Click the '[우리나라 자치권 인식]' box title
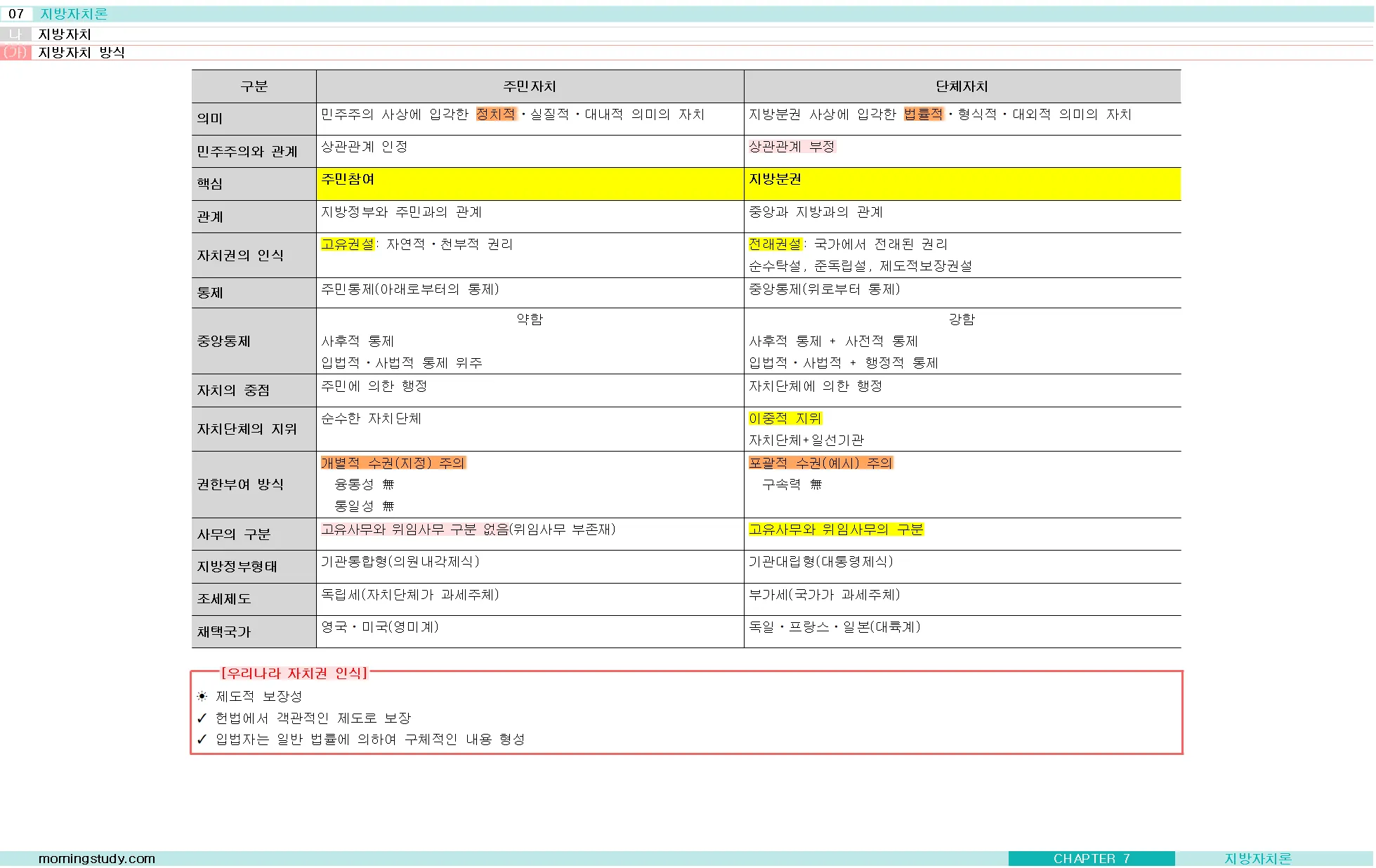This screenshot has height=868, width=1376. pyautogui.click(x=294, y=673)
